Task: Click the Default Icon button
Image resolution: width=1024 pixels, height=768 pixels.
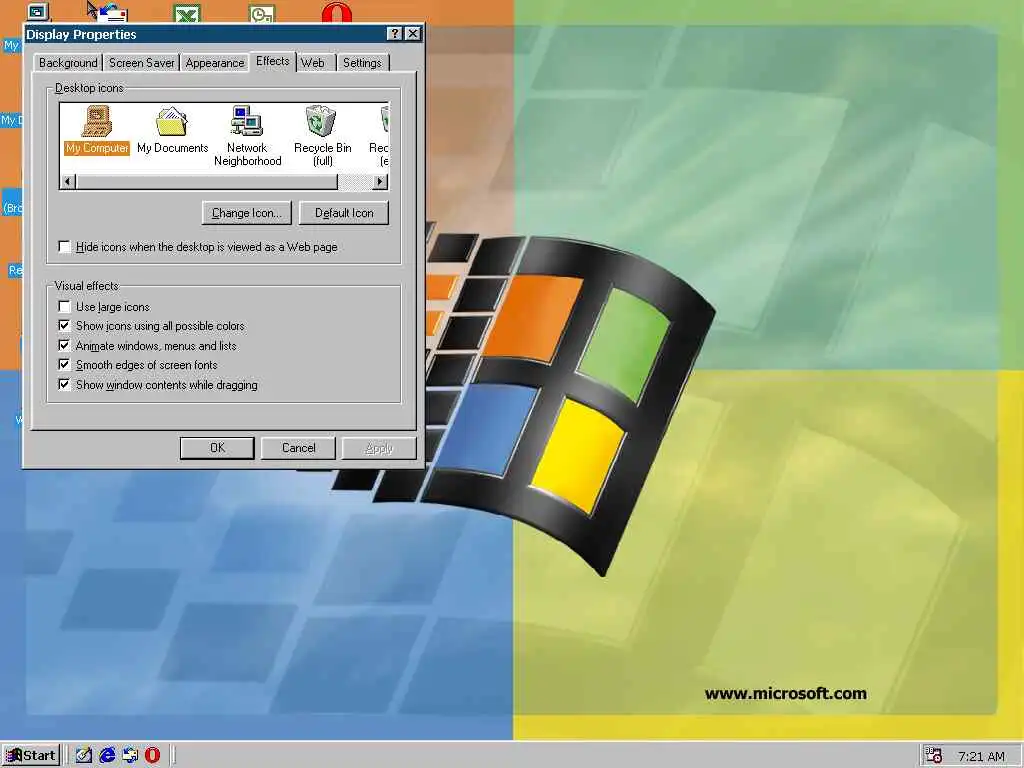Action: coord(344,213)
